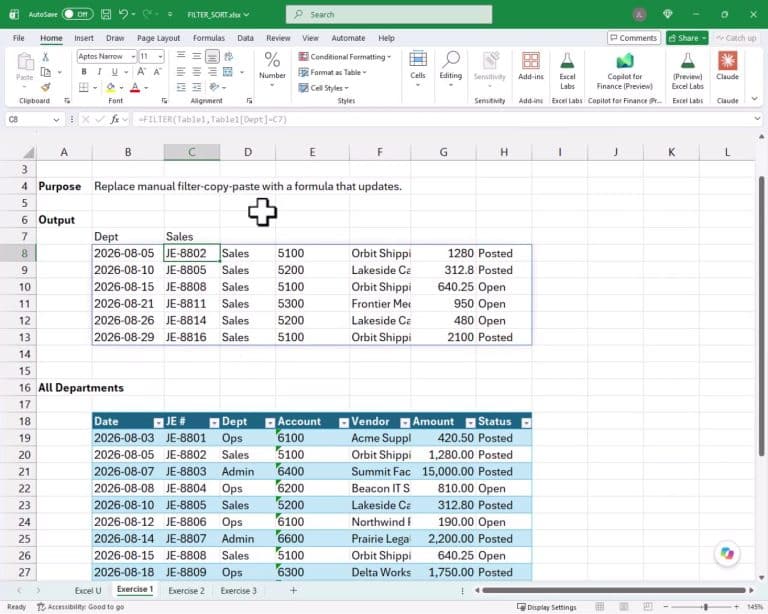Viewport: 768px width, 614px height.
Task: Toggle Bold formatting
Action: pos(84,72)
